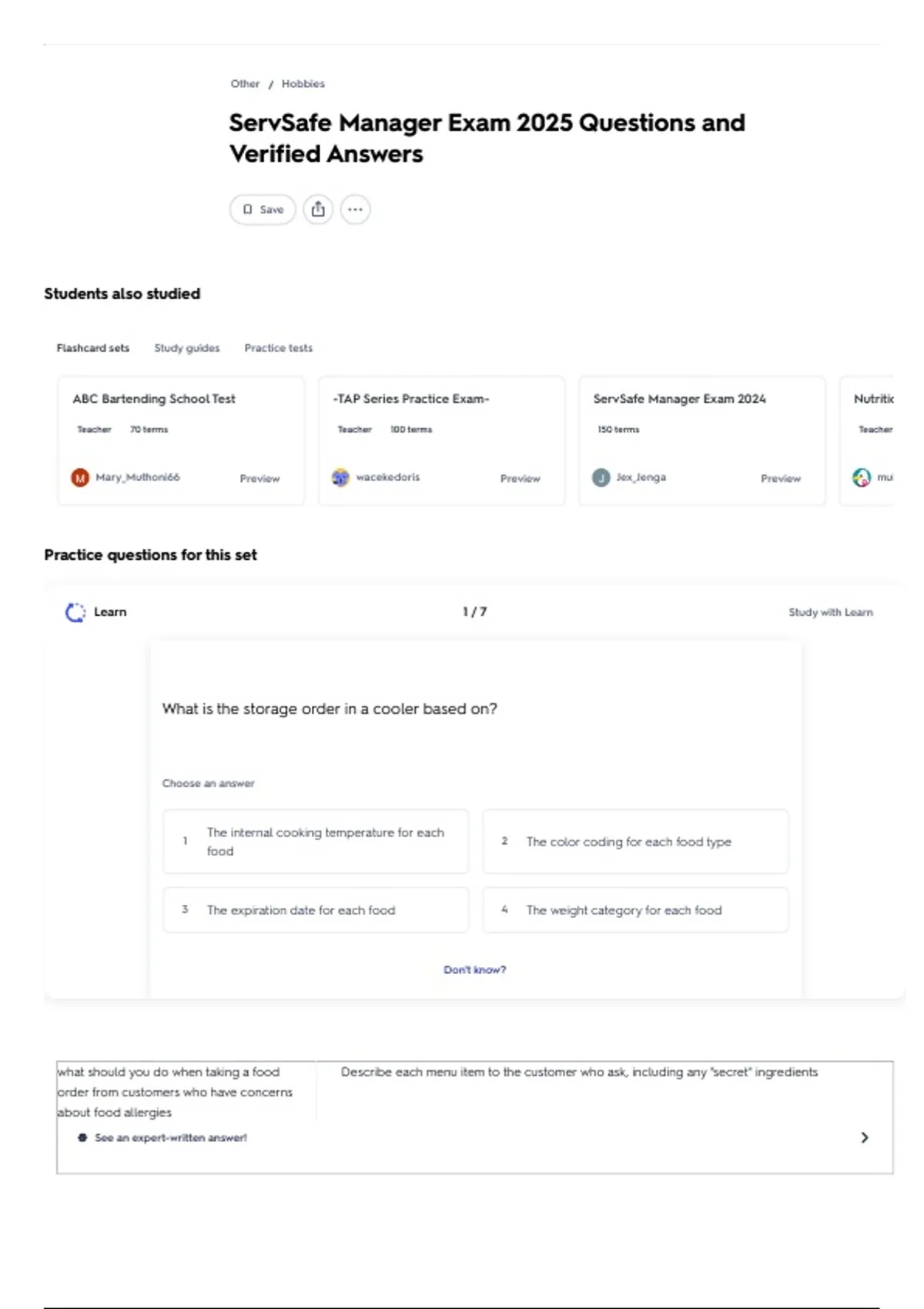Image resolution: width=924 pixels, height=1309 pixels.
Task: Click the wacekedoris username
Action: pyautogui.click(x=388, y=477)
